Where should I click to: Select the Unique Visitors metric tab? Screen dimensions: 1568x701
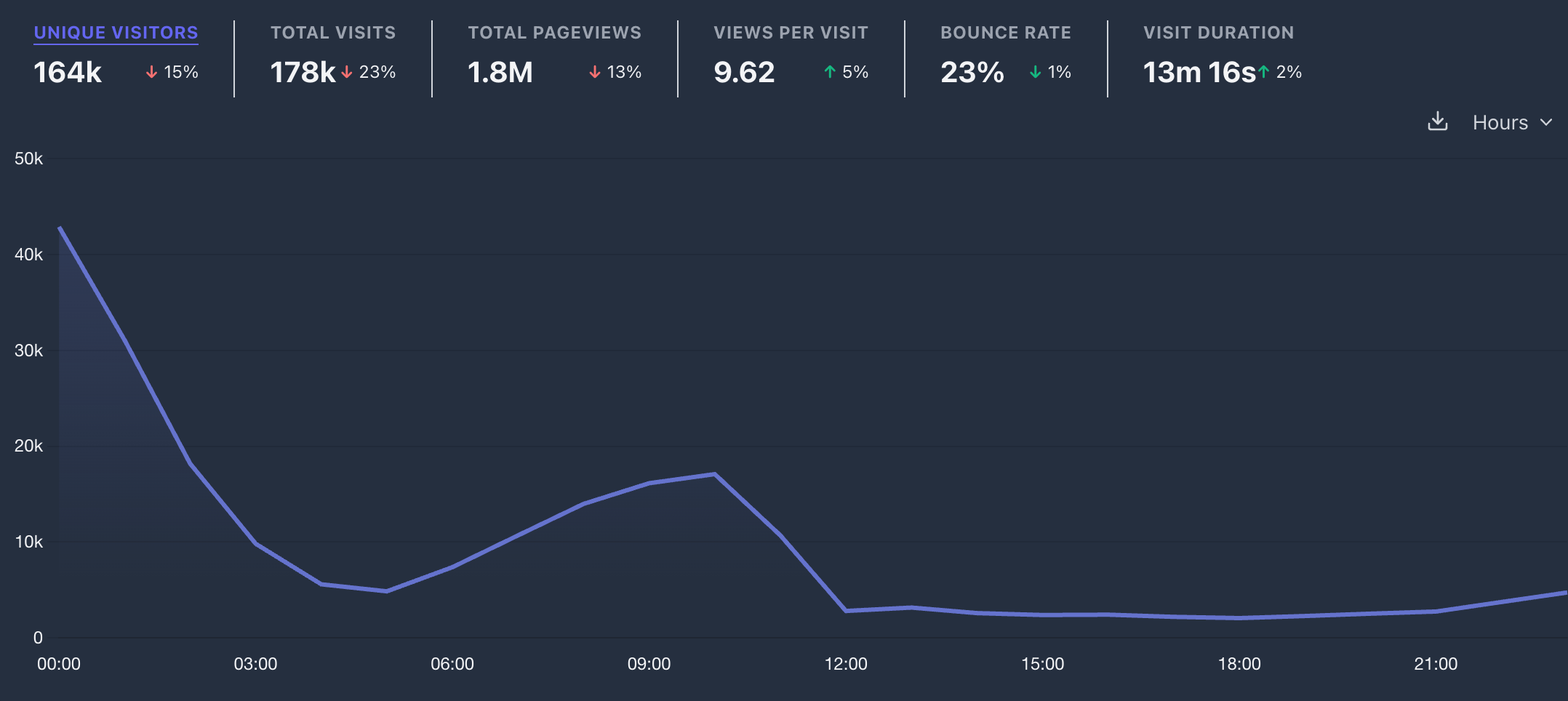pos(116,33)
